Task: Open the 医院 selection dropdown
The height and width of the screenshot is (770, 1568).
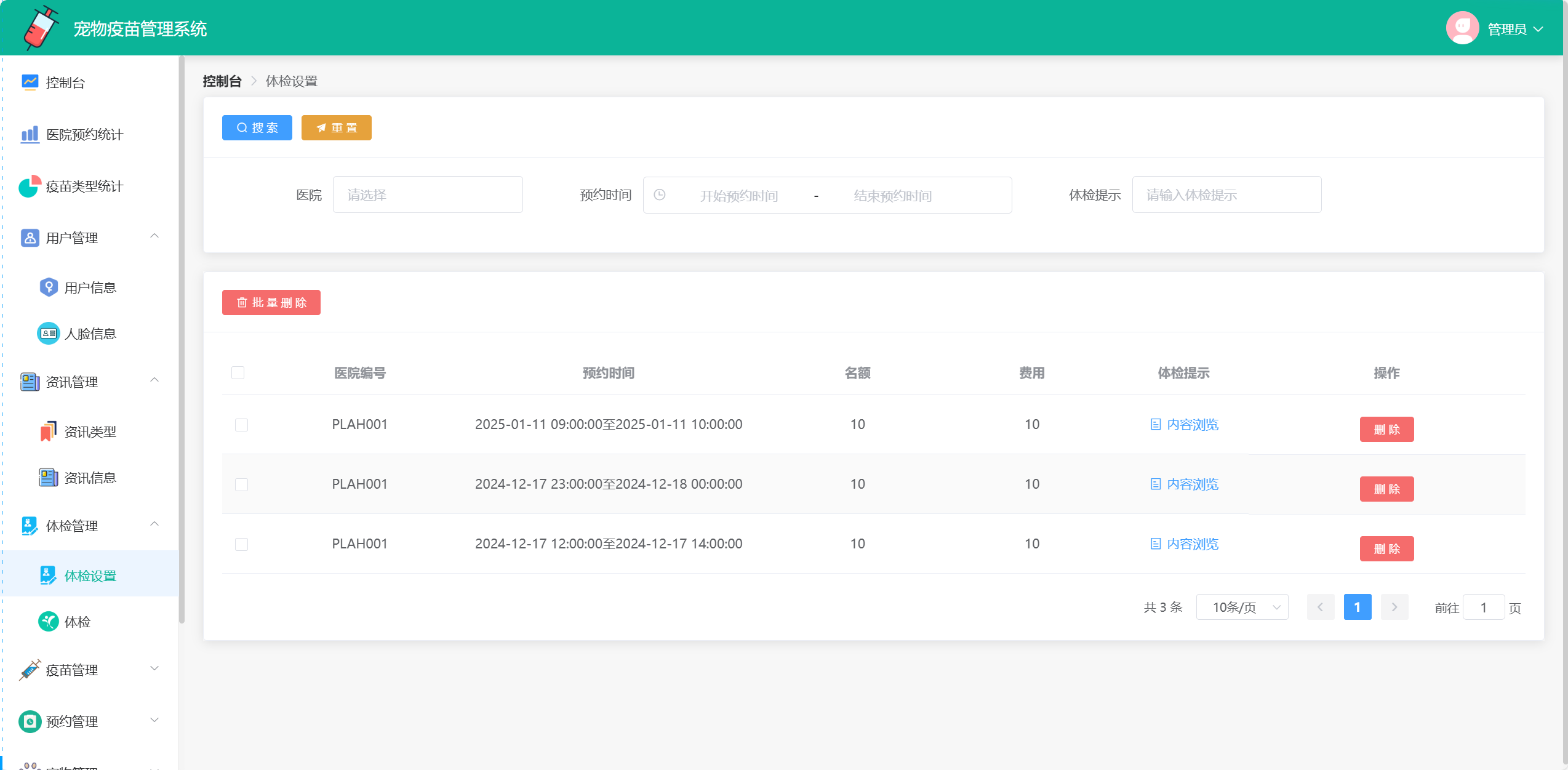Action: [x=428, y=195]
